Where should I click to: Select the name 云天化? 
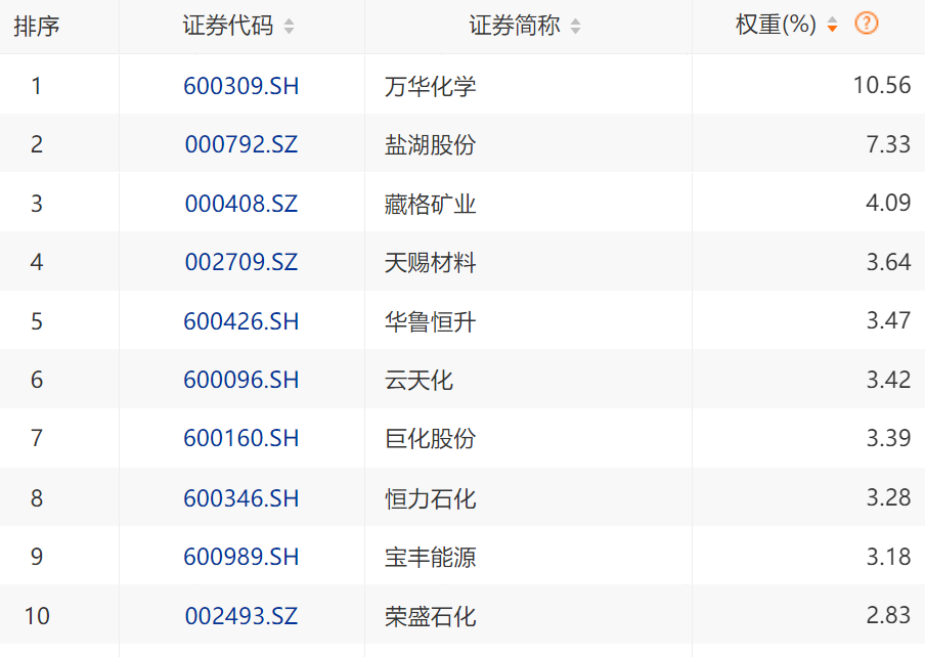[419, 380]
